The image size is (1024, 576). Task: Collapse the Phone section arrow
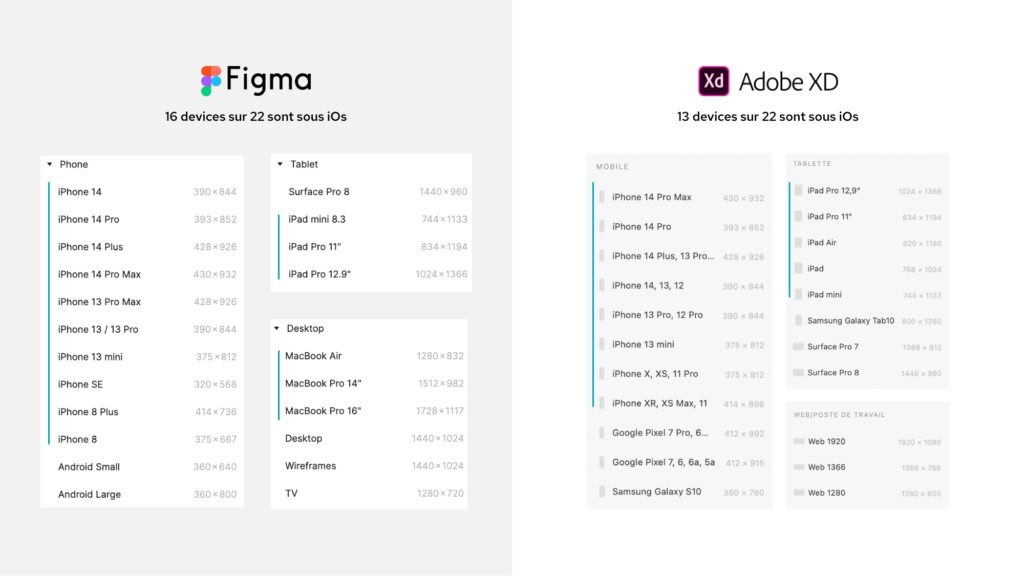point(50,164)
